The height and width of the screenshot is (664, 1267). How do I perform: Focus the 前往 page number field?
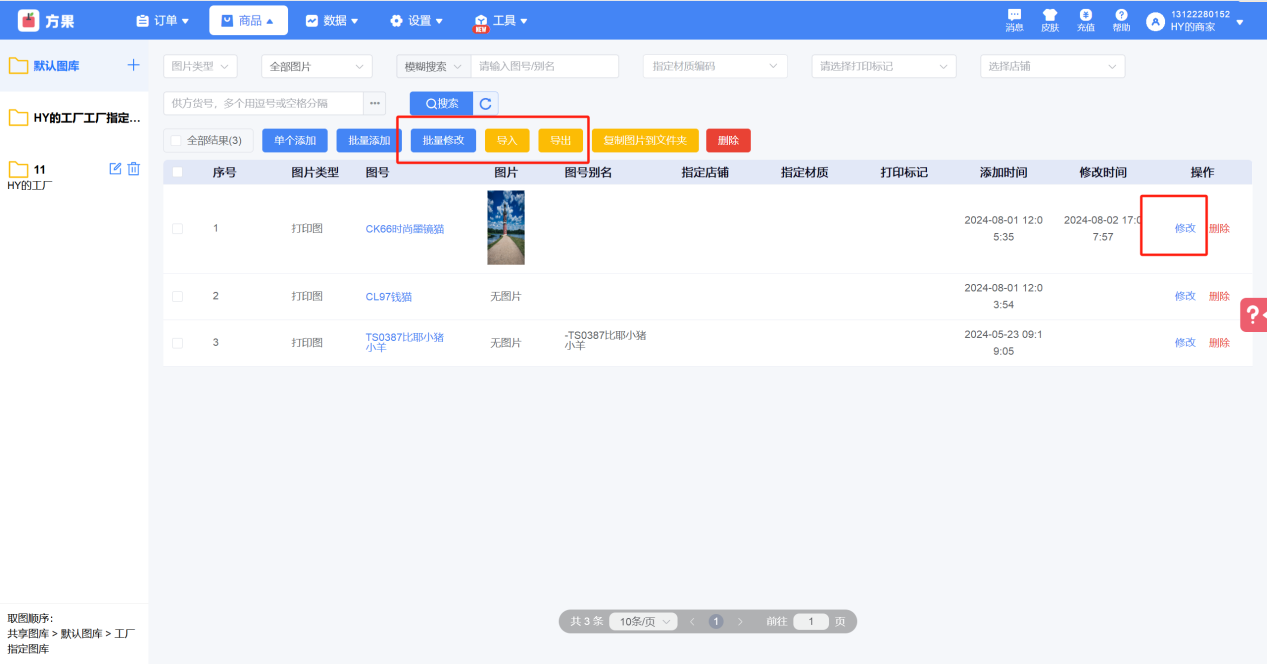click(811, 621)
